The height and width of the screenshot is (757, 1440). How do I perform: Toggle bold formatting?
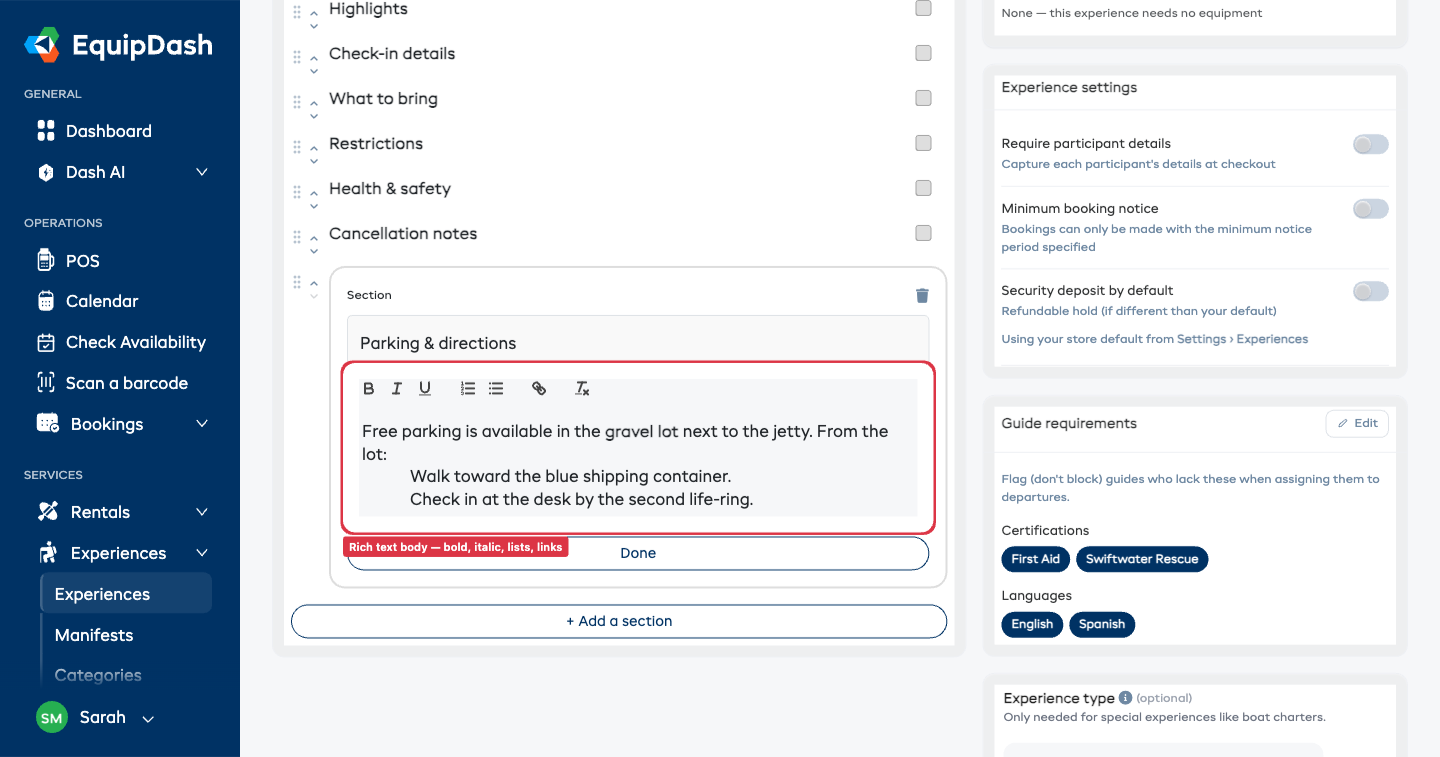click(369, 389)
